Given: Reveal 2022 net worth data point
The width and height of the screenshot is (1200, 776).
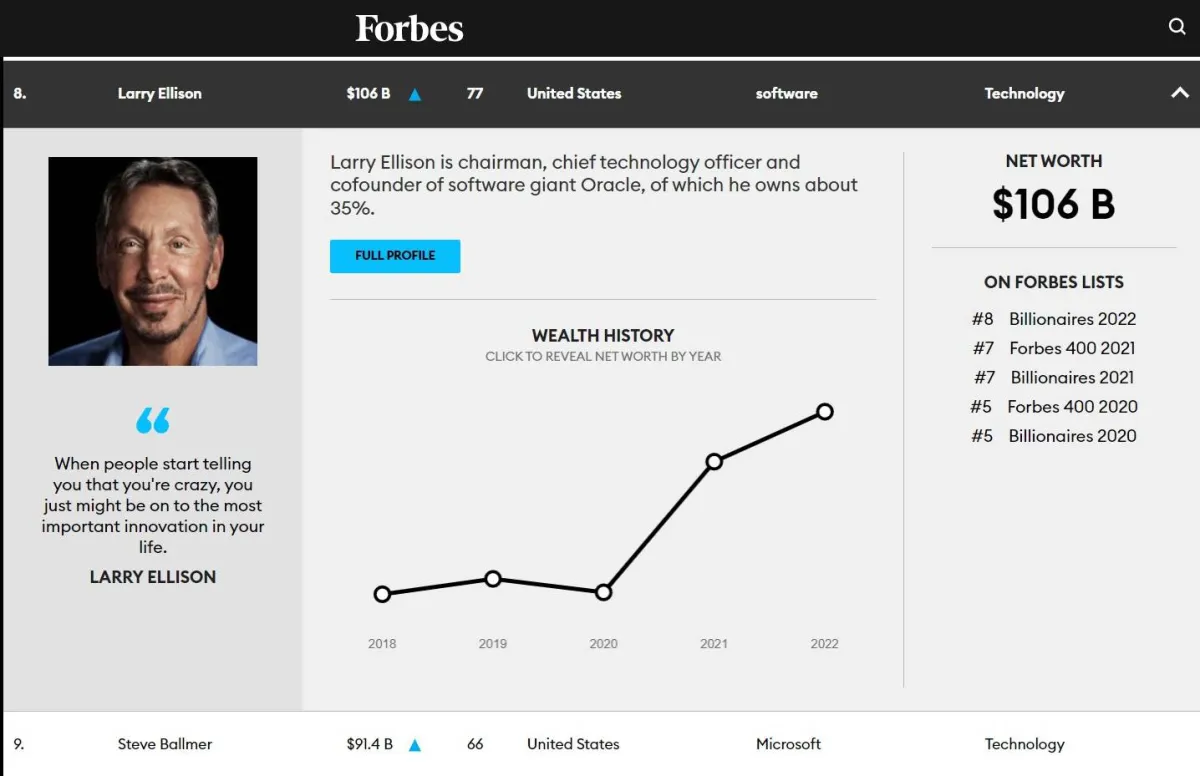Looking at the screenshot, I should 825,411.
